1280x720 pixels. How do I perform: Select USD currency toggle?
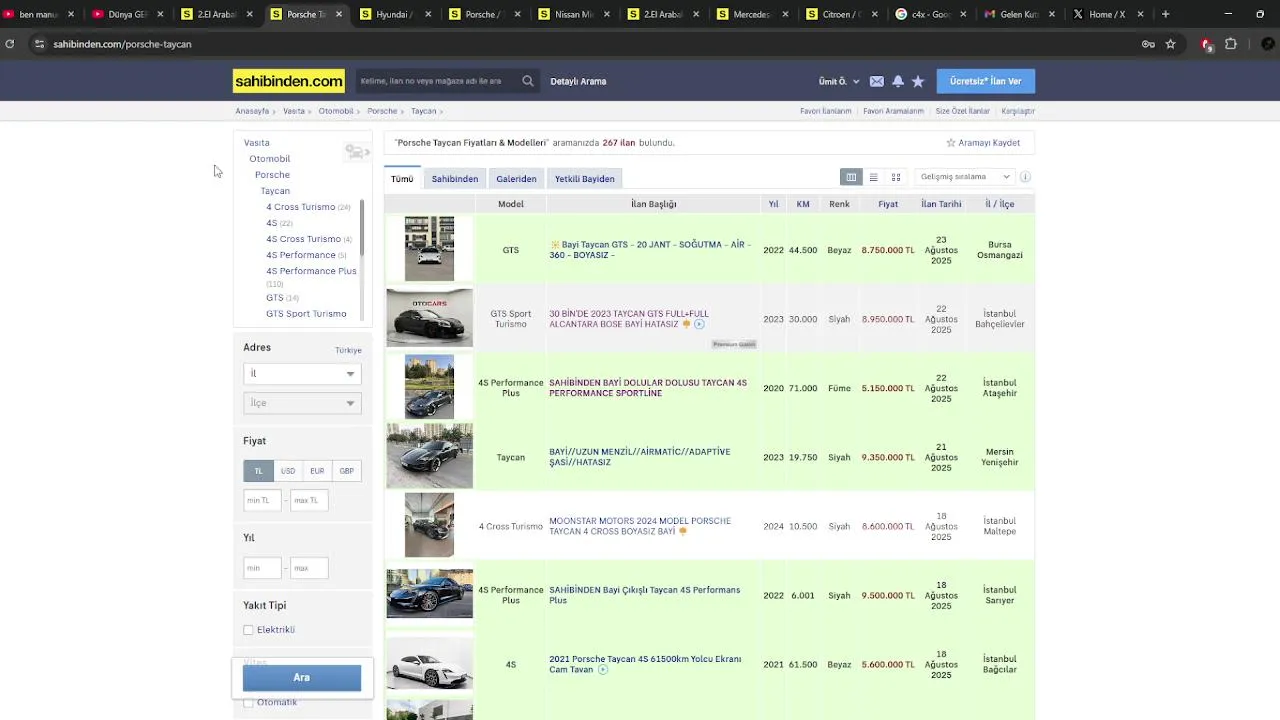click(x=288, y=471)
